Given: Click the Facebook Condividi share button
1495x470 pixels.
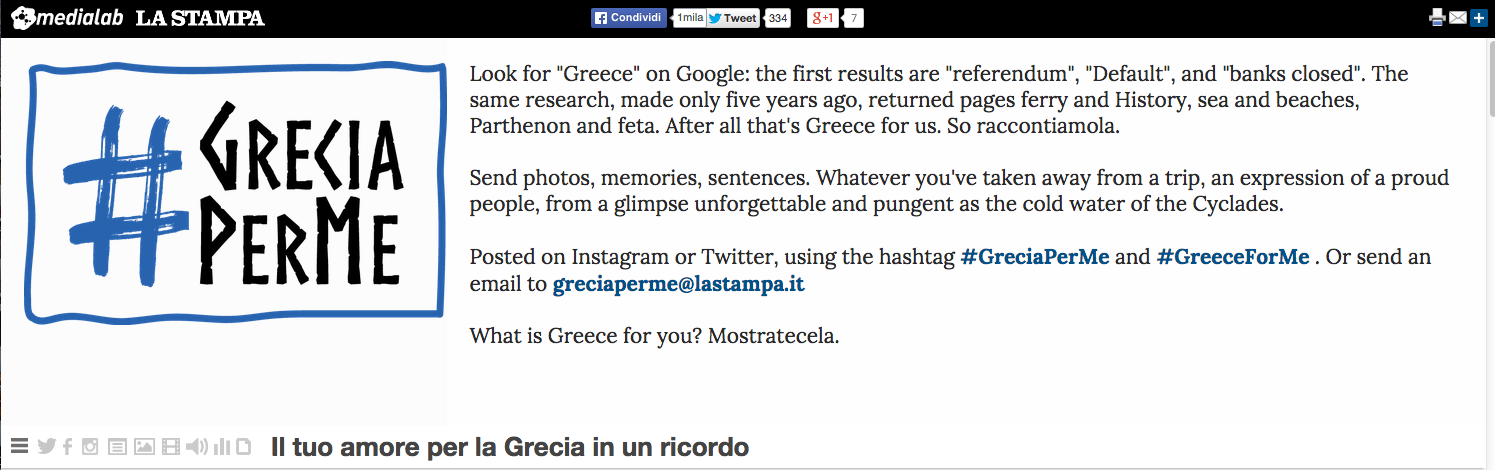Looking at the screenshot, I should pyautogui.click(x=629, y=17).
